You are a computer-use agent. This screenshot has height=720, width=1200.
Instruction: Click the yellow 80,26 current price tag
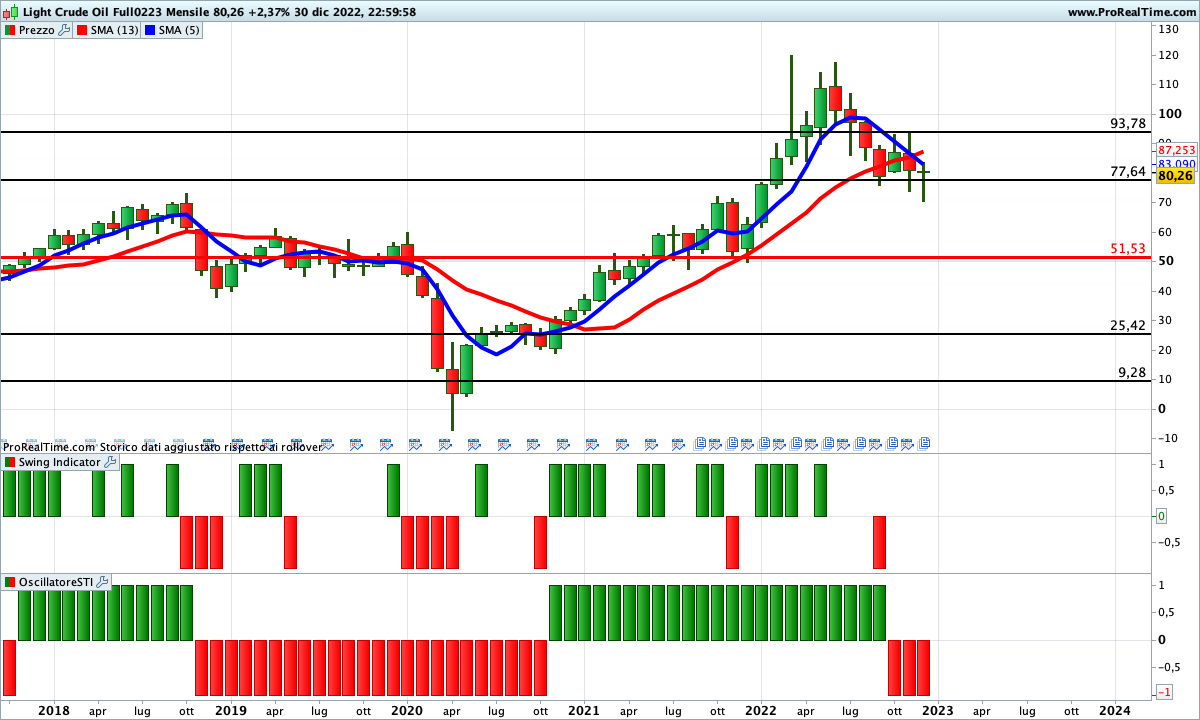point(1174,176)
